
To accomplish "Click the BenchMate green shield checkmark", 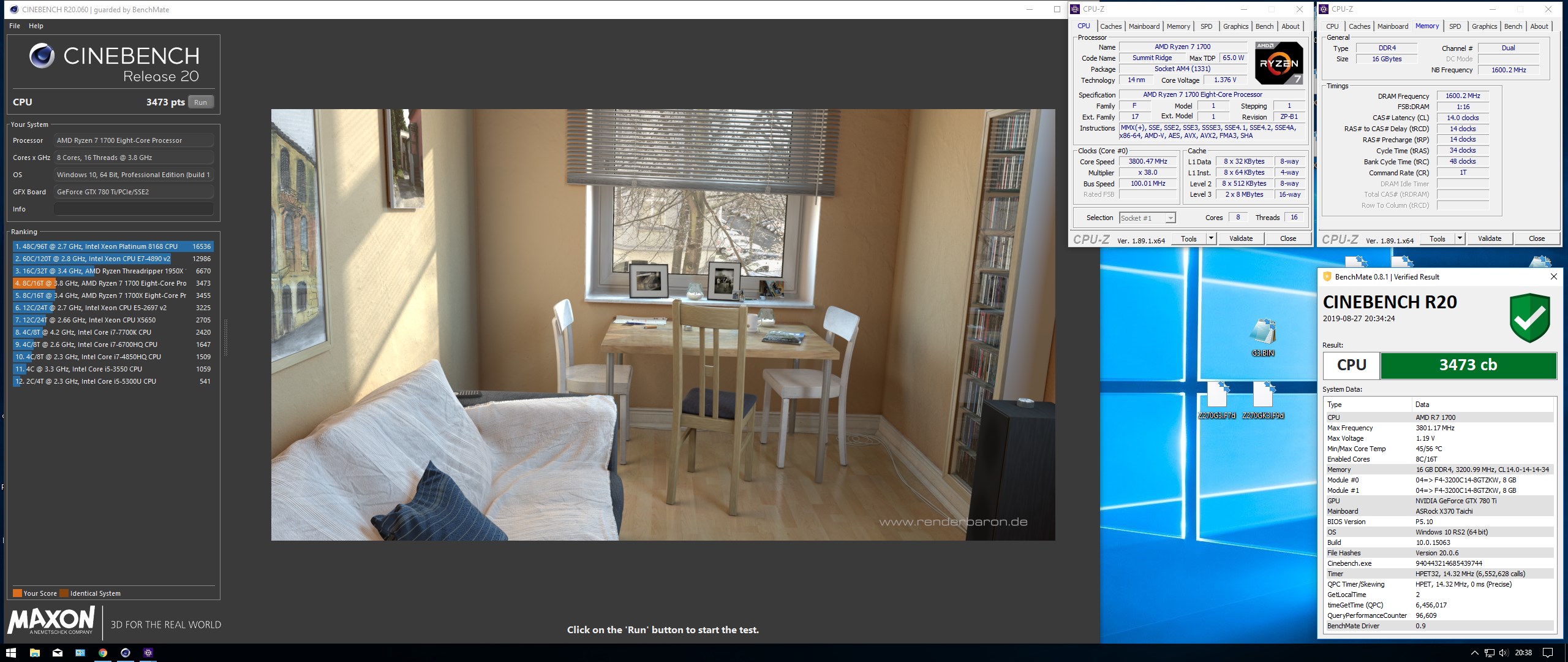I will coord(1529,318).
